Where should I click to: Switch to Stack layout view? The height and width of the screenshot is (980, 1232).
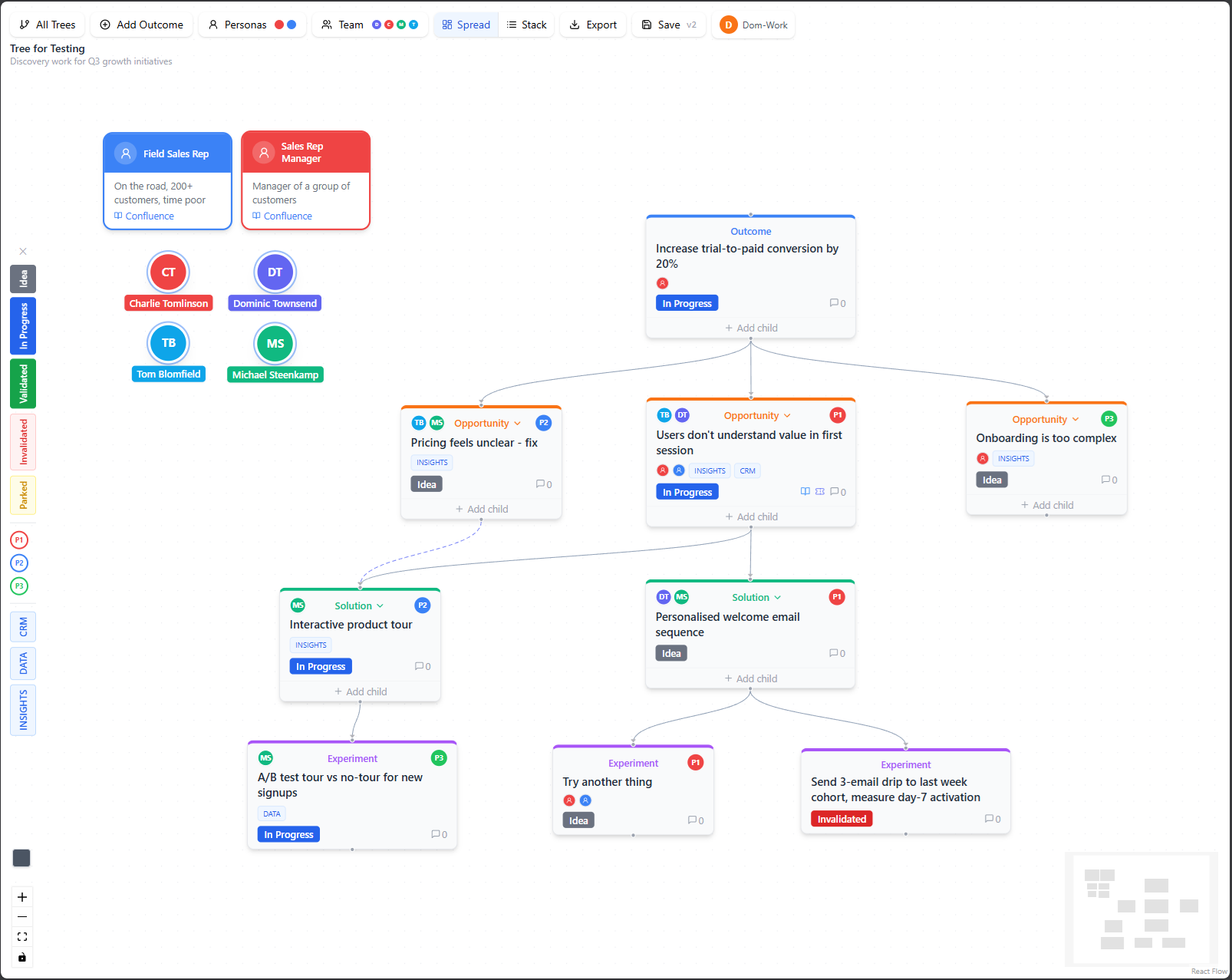pos(527,25)
